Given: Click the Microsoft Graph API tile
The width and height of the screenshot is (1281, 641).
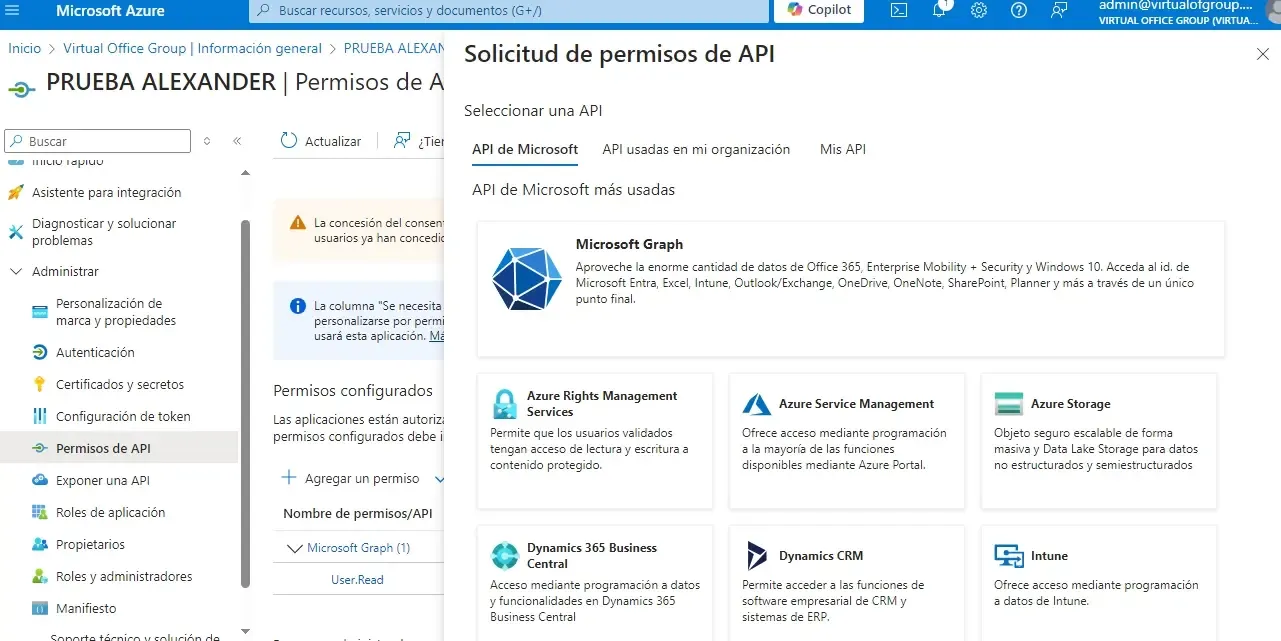Looking at the screenshot, I should 850,288.
